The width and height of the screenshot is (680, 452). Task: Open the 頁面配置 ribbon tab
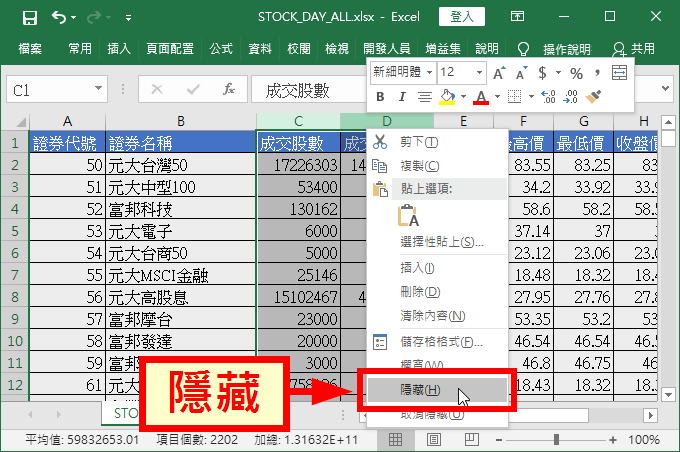[170, 49]
